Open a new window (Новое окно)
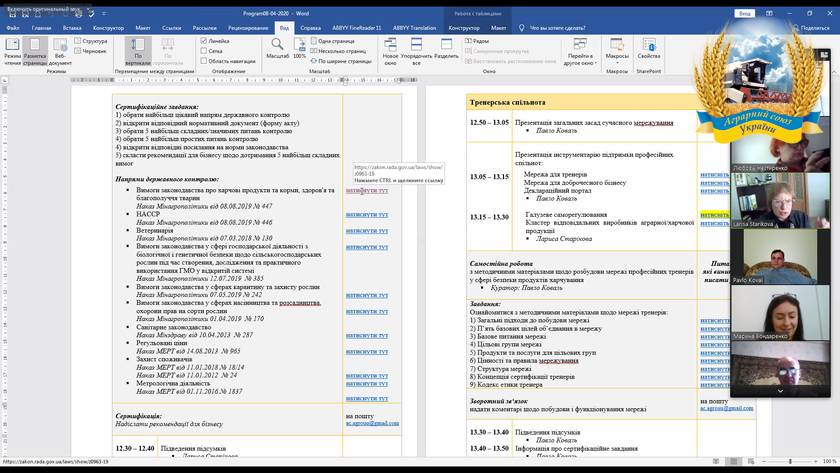Image resolution: width=840 pixels, height=473 pixels. [391, 51]
